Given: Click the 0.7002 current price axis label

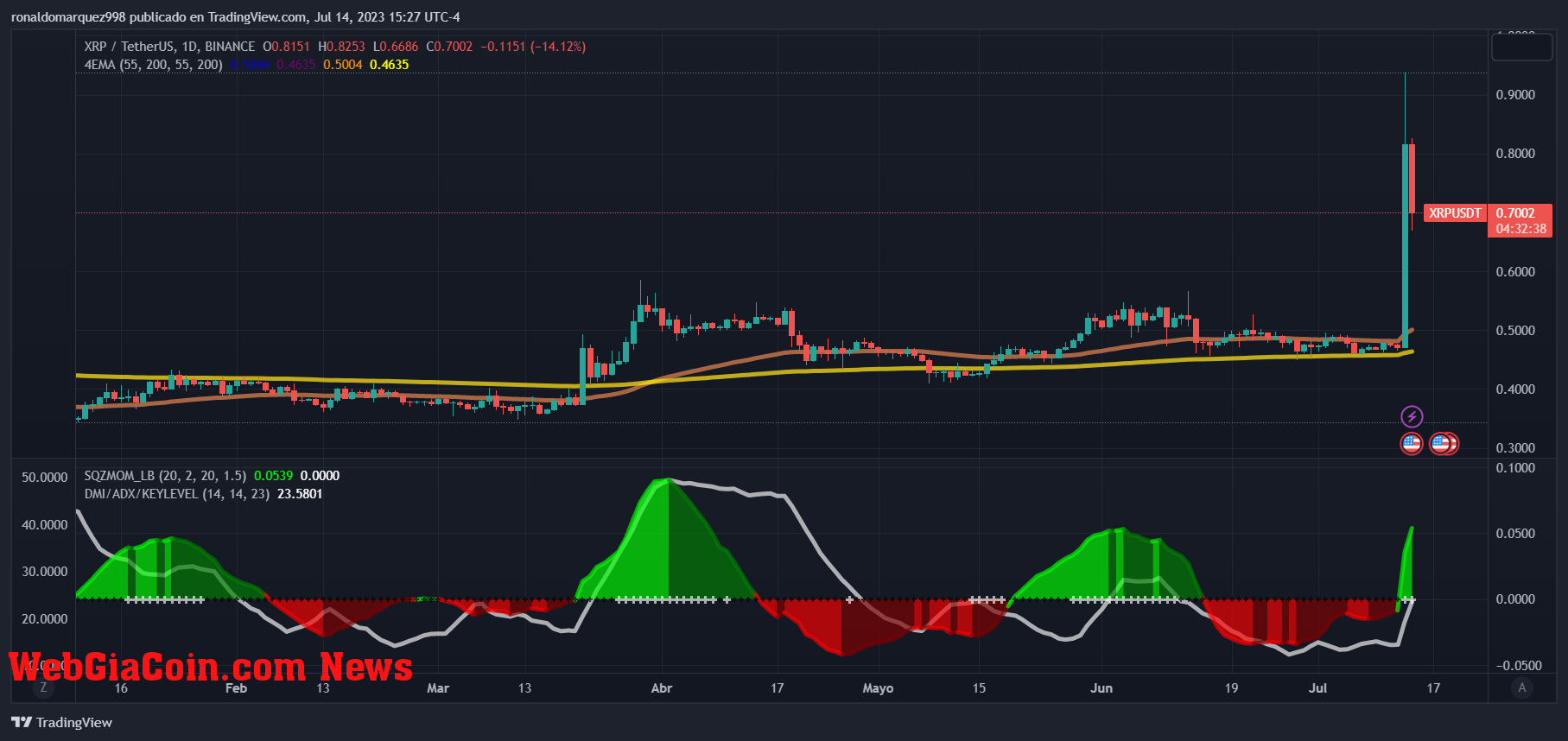Looking at the screenshot, I should tap(1516, 212).
